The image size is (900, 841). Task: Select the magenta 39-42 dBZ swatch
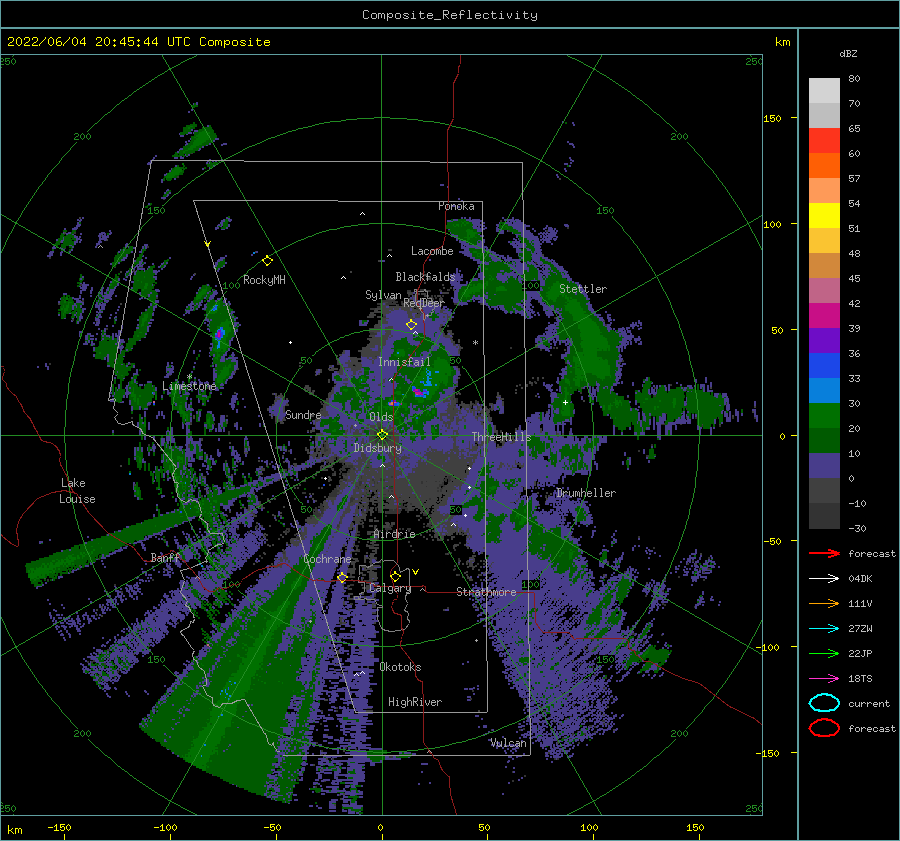click(x=824, y=316)
